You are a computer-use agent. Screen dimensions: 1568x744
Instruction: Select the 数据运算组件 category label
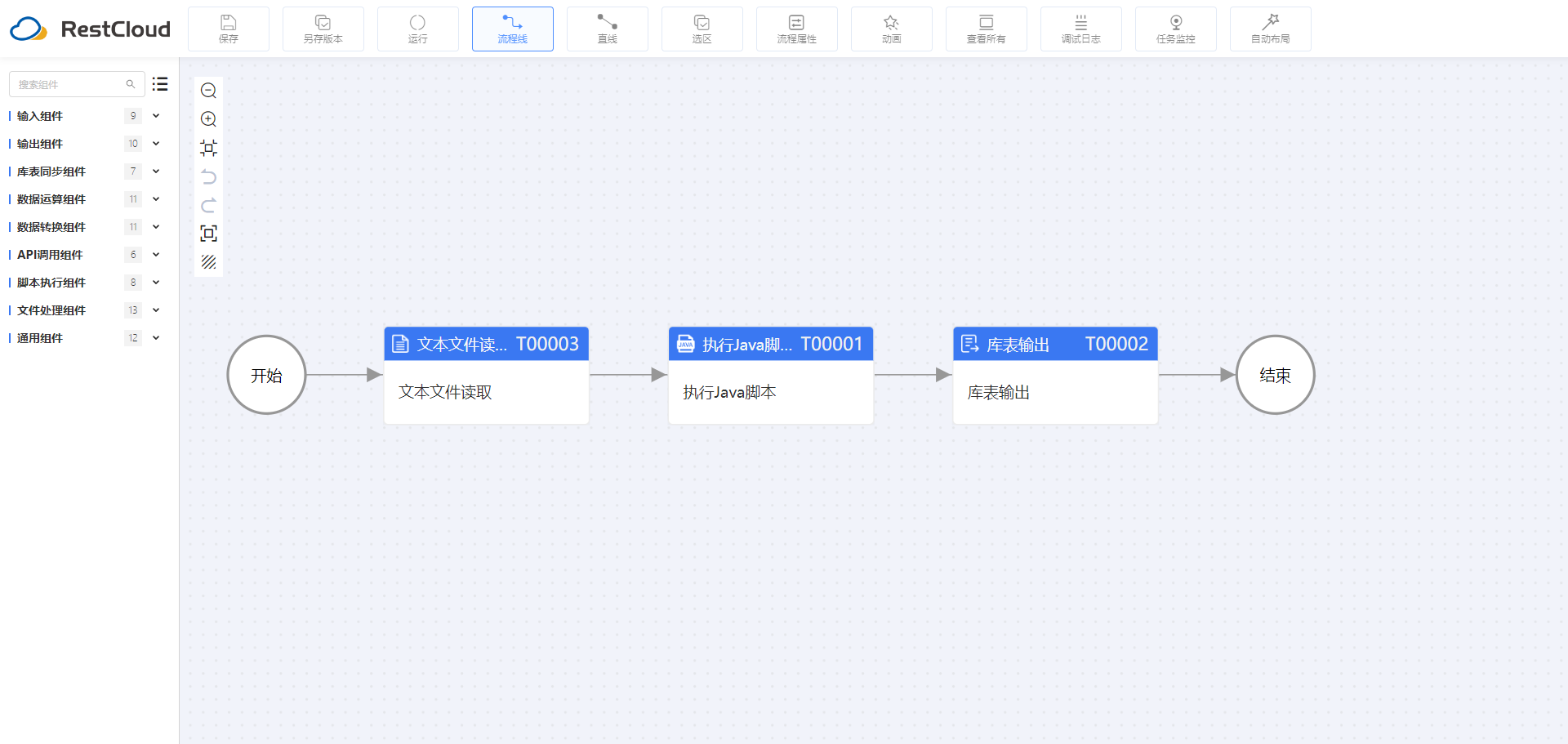[51, 199]
